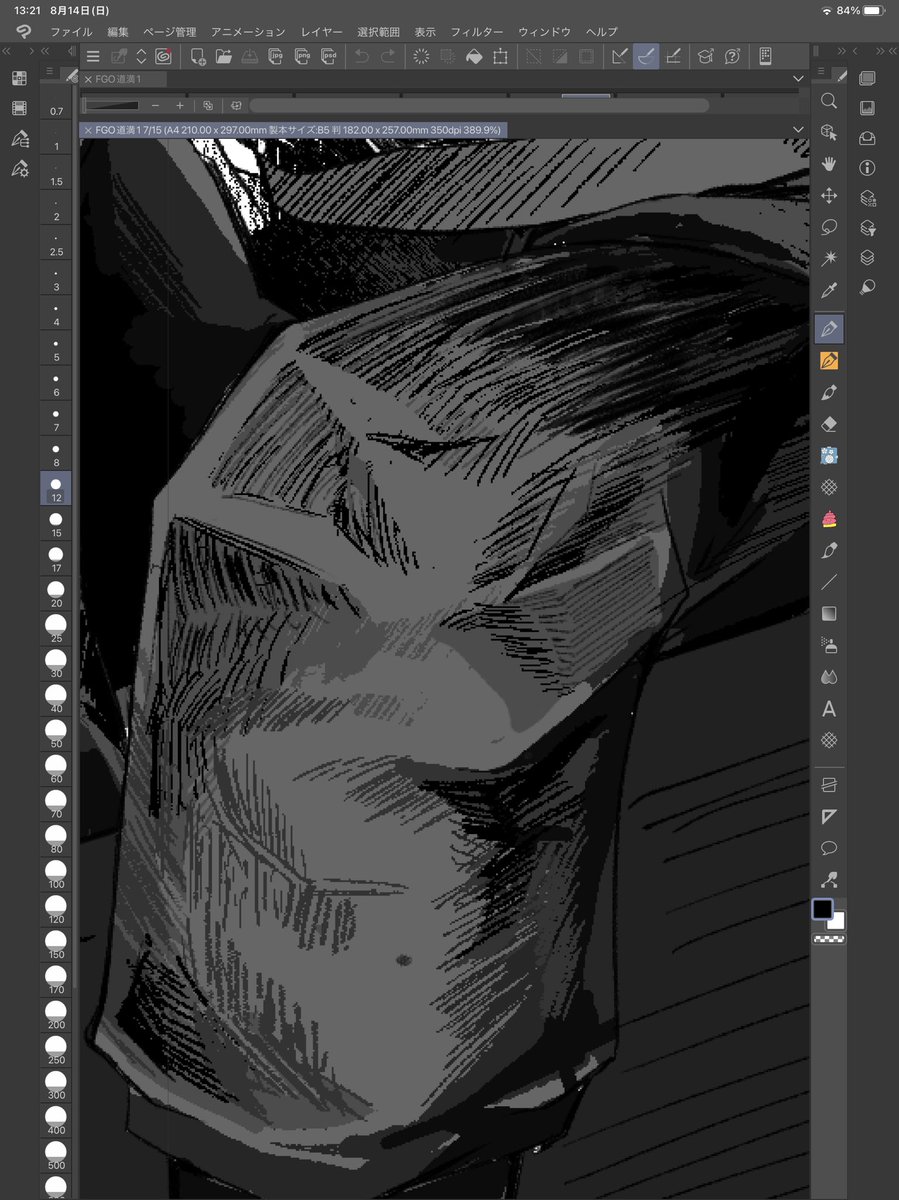Open the レイヤー menu

pyautogui.click(x=321, y=32)
